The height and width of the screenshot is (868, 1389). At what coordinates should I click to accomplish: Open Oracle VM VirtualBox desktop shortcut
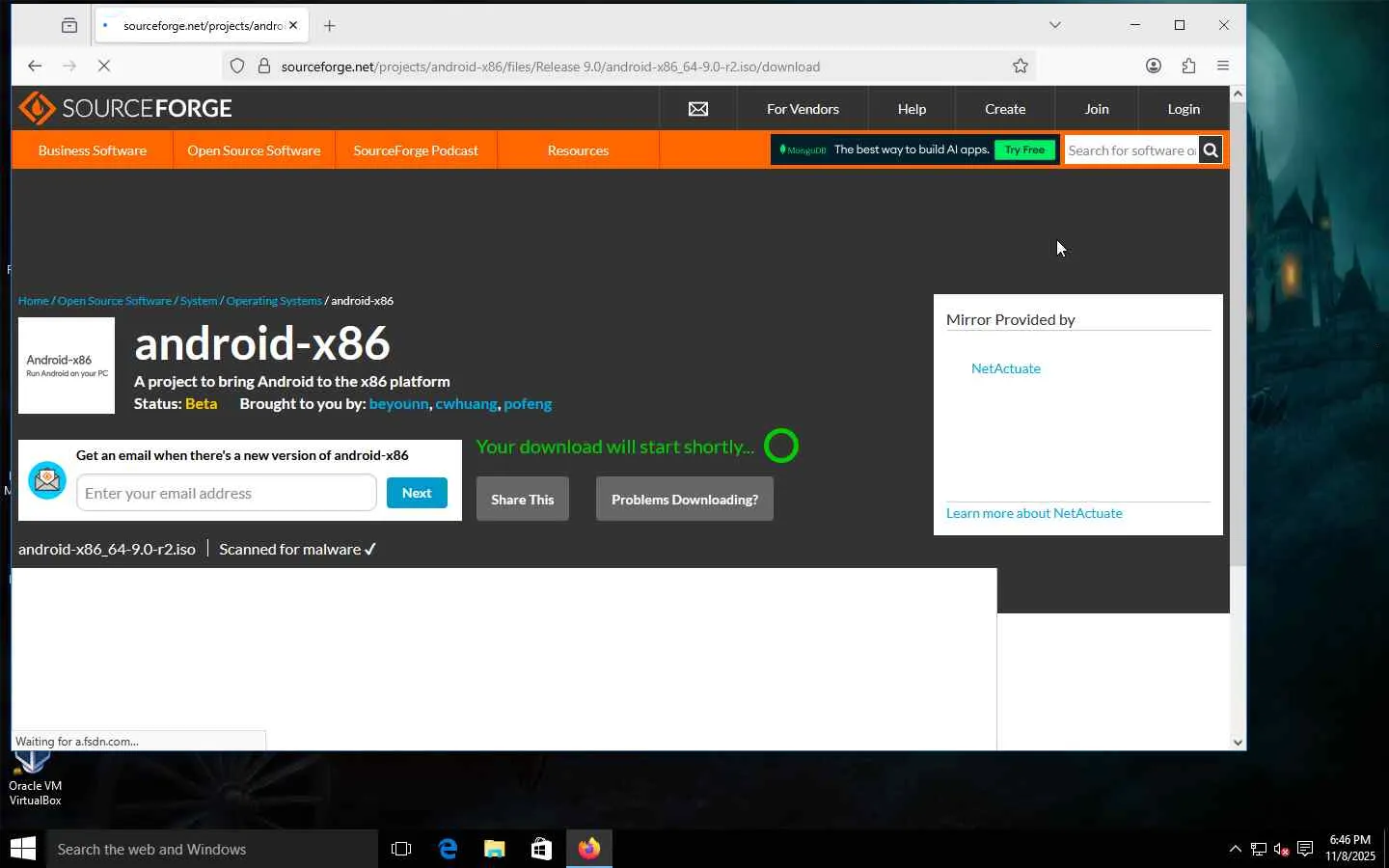35,779
